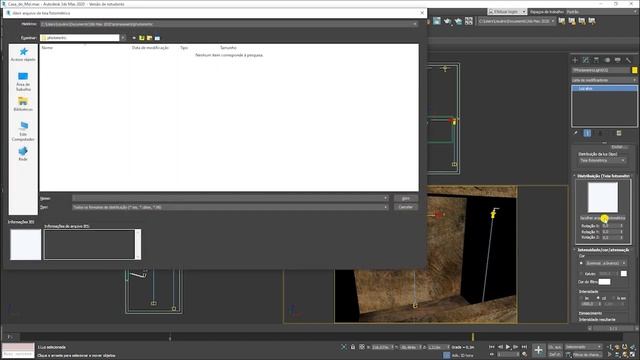640x360 pixels.
Task: Click the filter color swatch
Action: click(x=604, y=282)
